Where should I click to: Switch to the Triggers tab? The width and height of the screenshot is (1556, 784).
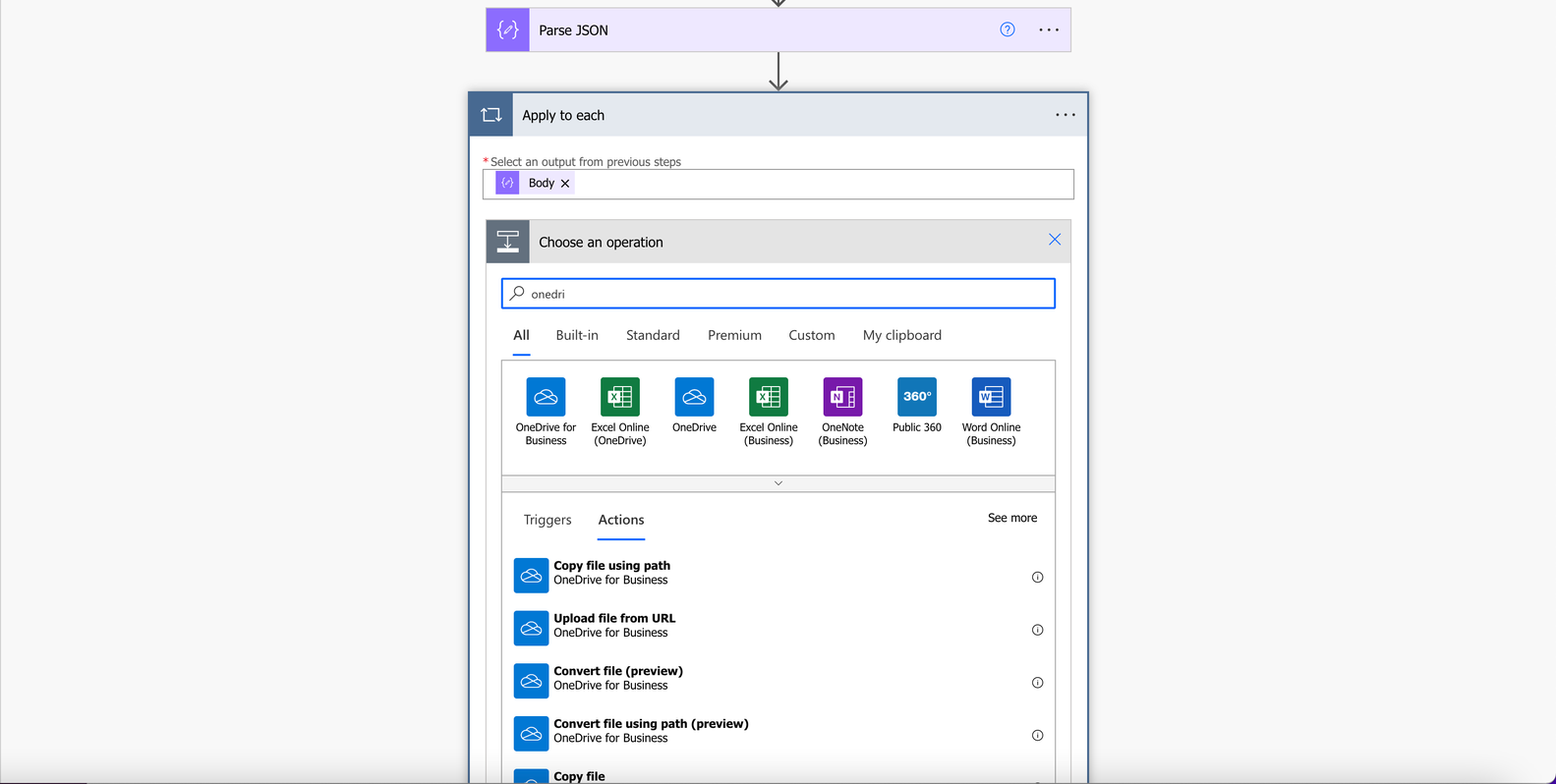tap(547, 520)
